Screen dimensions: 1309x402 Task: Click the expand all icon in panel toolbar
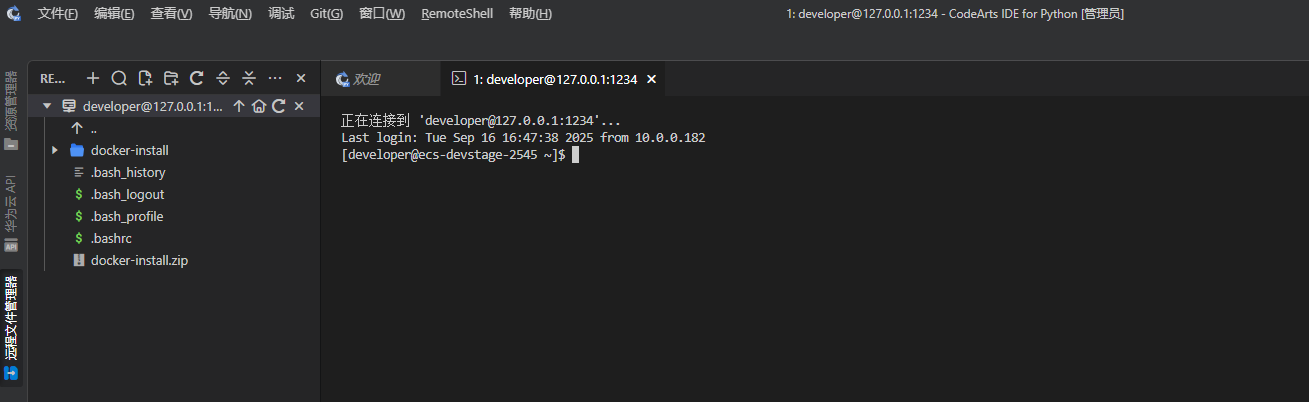coord(223,78)
